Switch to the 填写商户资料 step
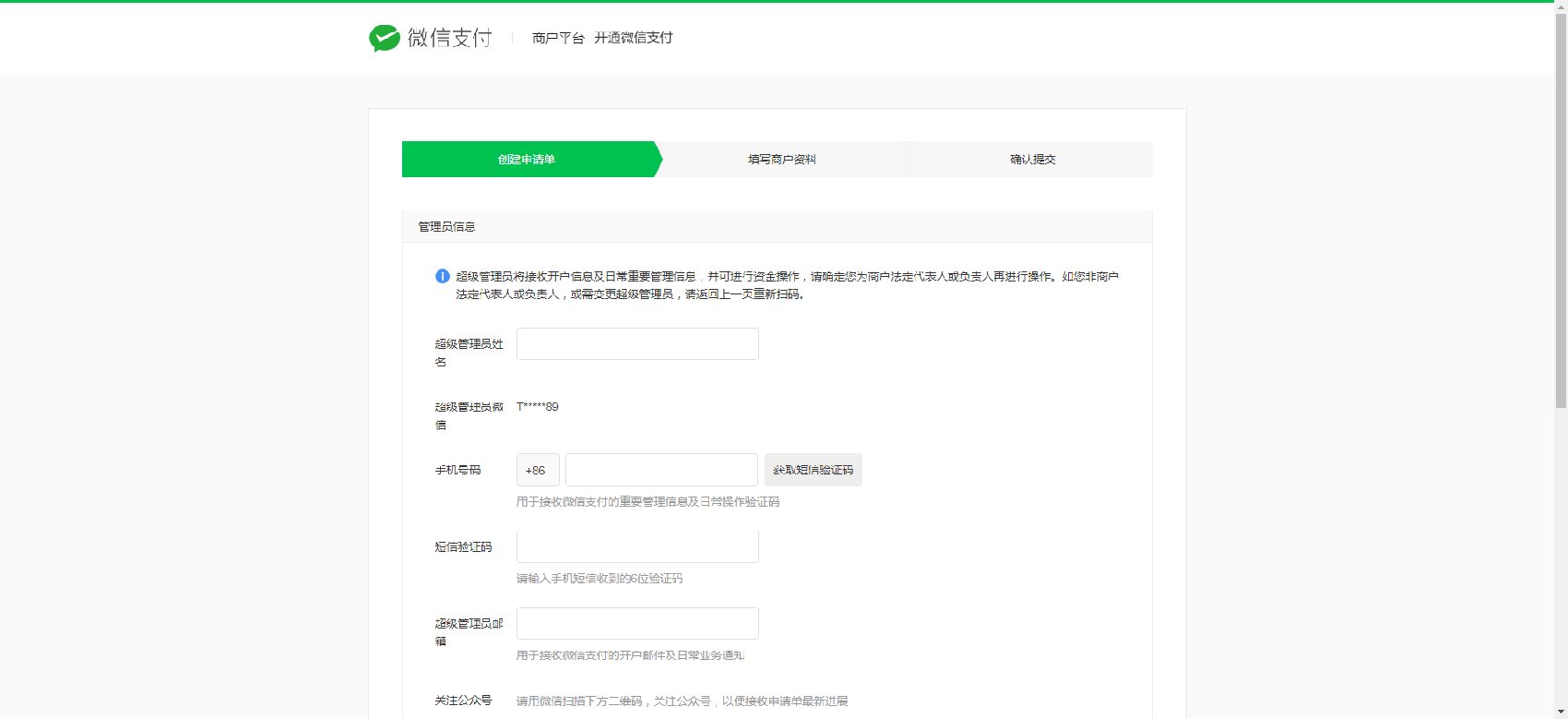This screenshot has width=1568, height=719. pos(781,160)
